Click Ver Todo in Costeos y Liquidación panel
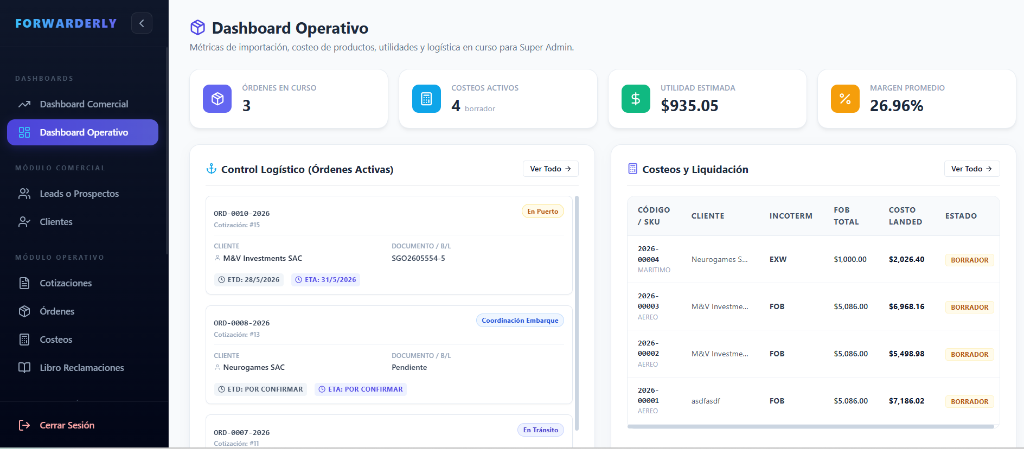 point(972,168)
